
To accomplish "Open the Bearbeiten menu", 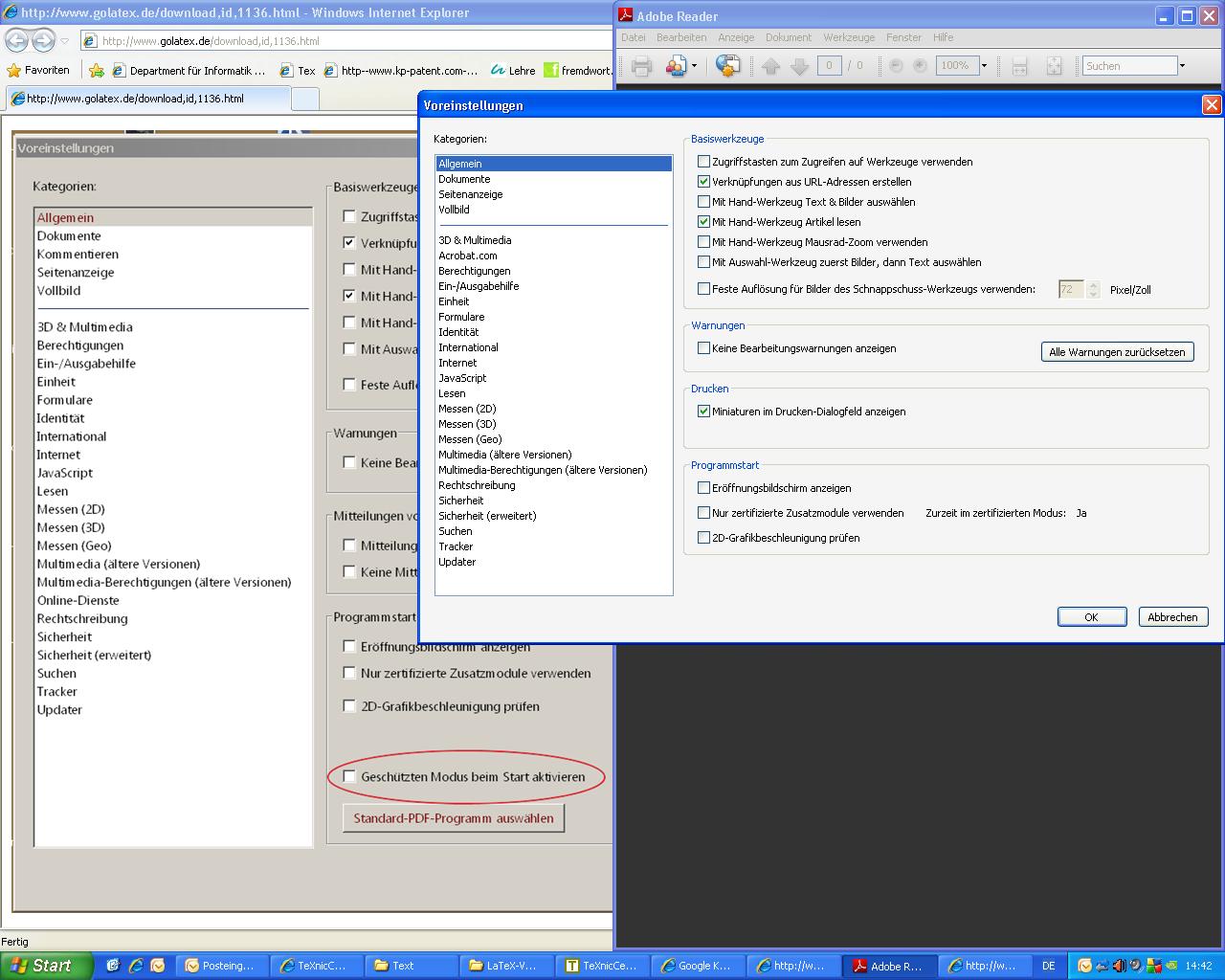I will tap(681, 37).
